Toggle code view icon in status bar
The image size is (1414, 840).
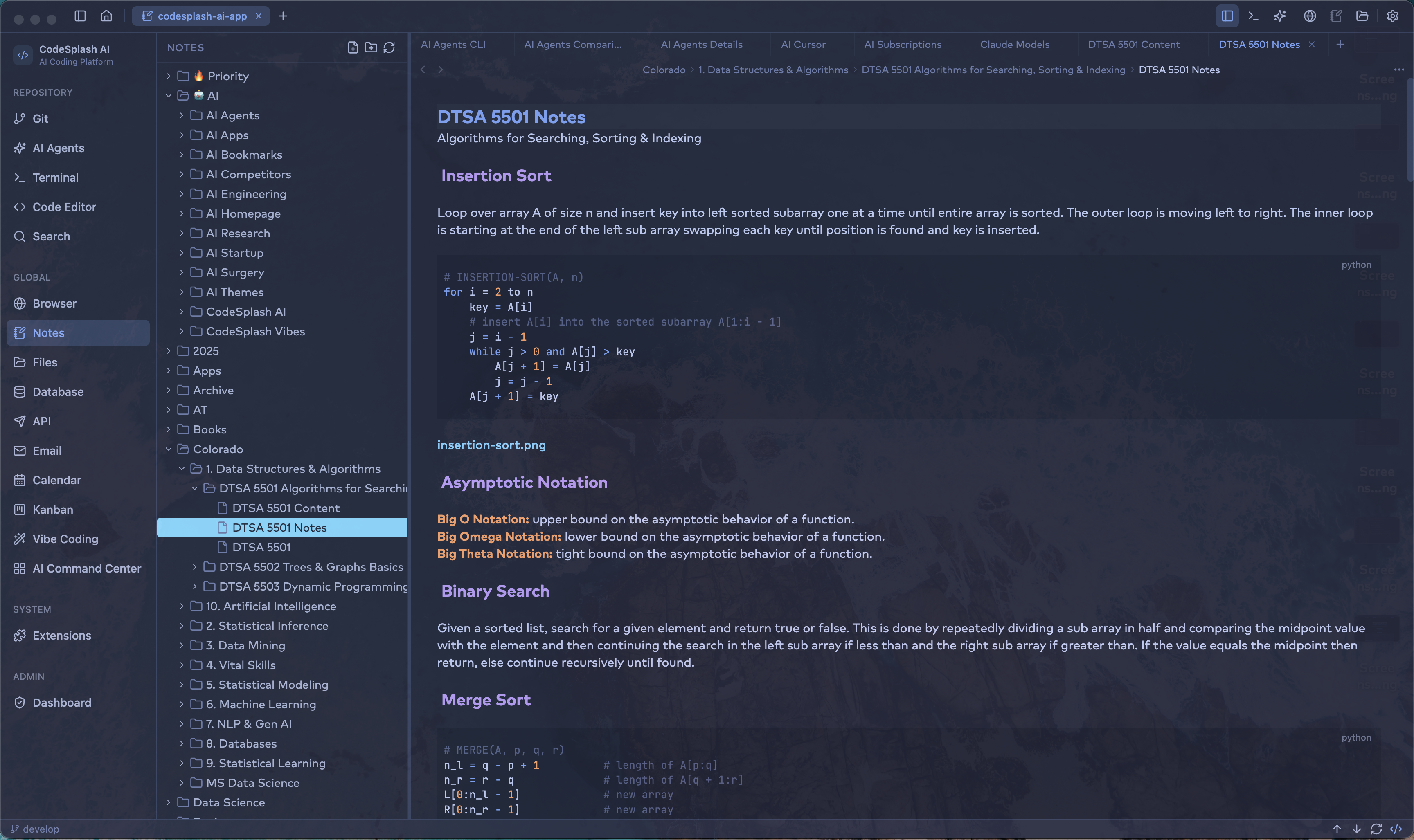[1396, 829]
